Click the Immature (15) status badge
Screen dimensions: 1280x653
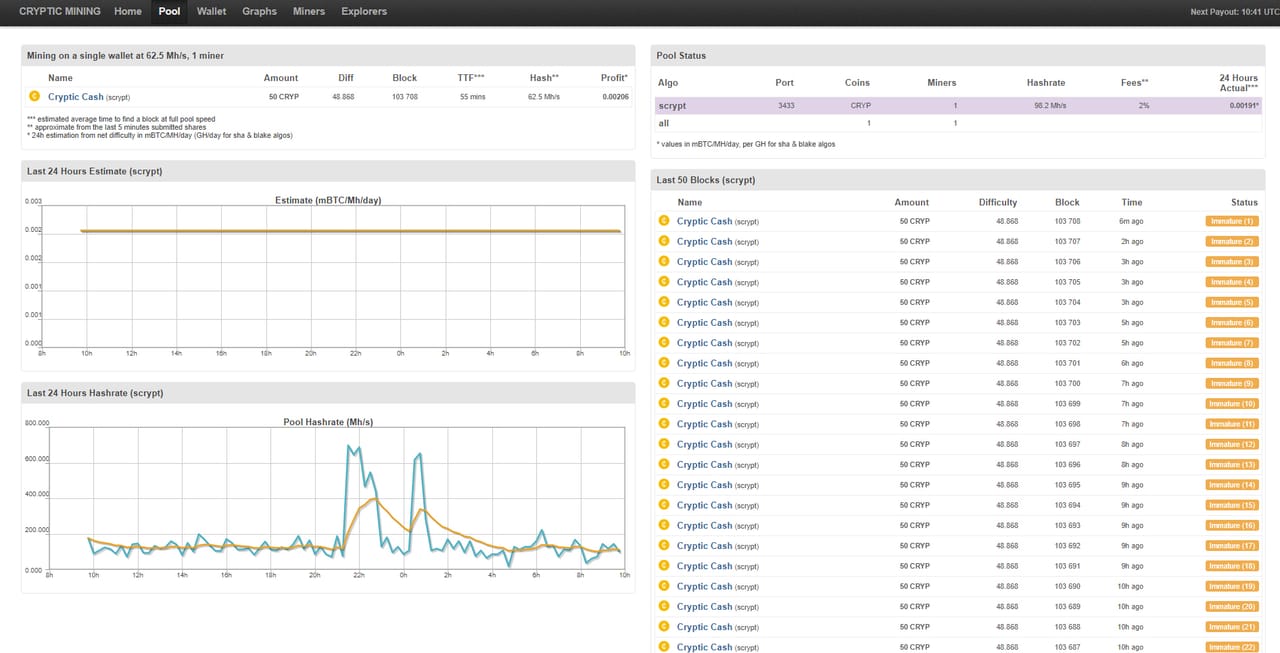tap(1232, 505)
